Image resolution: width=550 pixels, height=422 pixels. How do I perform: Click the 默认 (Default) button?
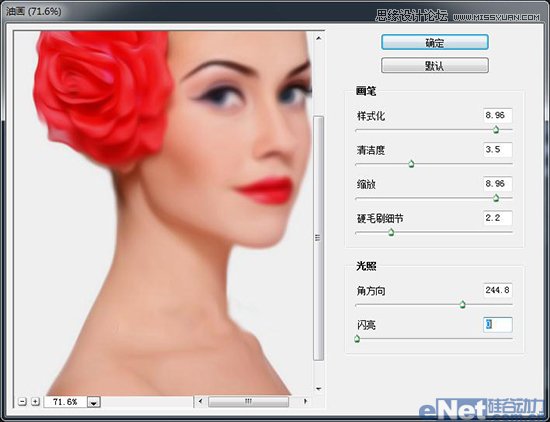tap(435, 65)
